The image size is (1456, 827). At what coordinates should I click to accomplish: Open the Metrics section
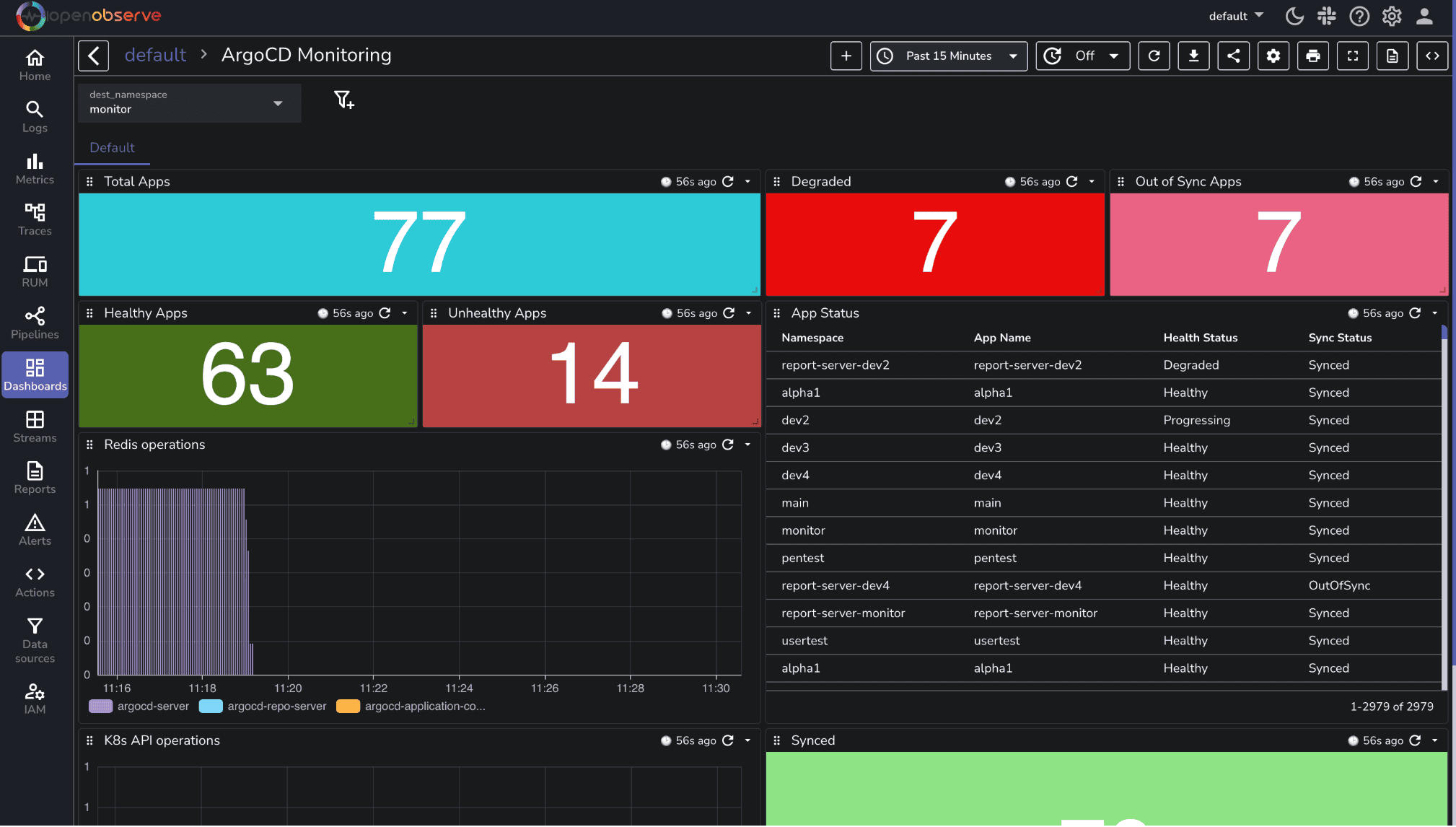click(x=35, y=168)
